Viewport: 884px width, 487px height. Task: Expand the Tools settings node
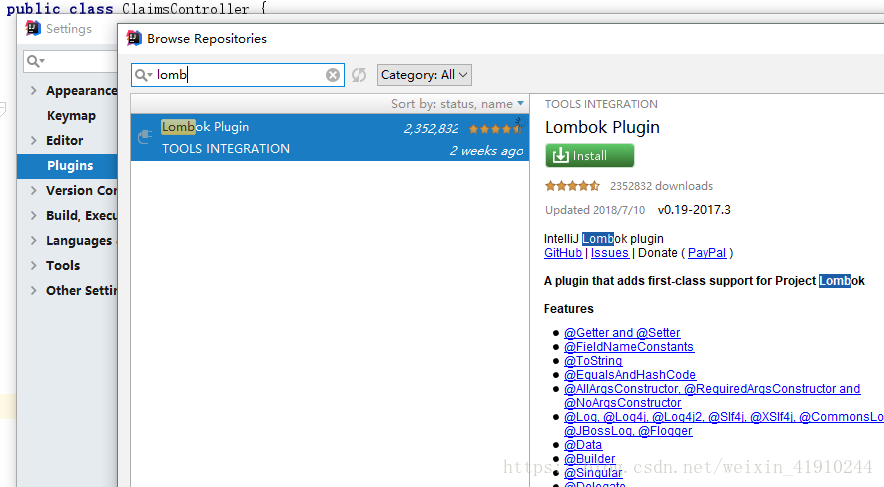coord(33,265)
